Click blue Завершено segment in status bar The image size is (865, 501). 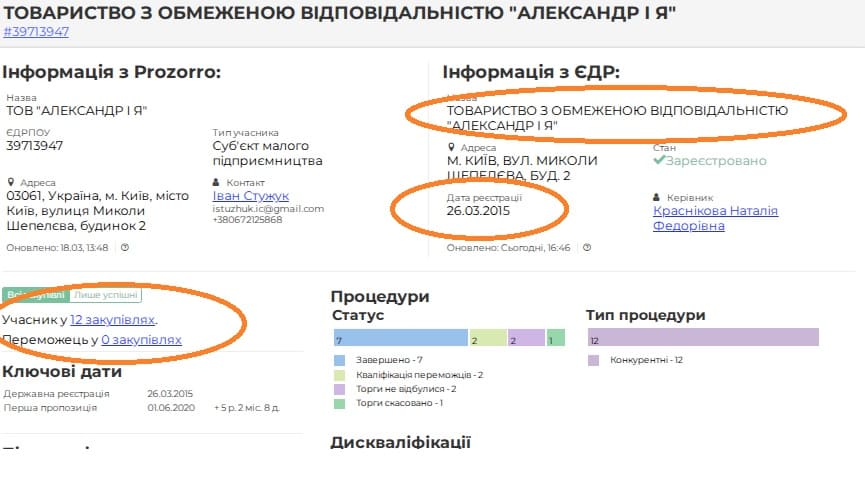(400, 338)
